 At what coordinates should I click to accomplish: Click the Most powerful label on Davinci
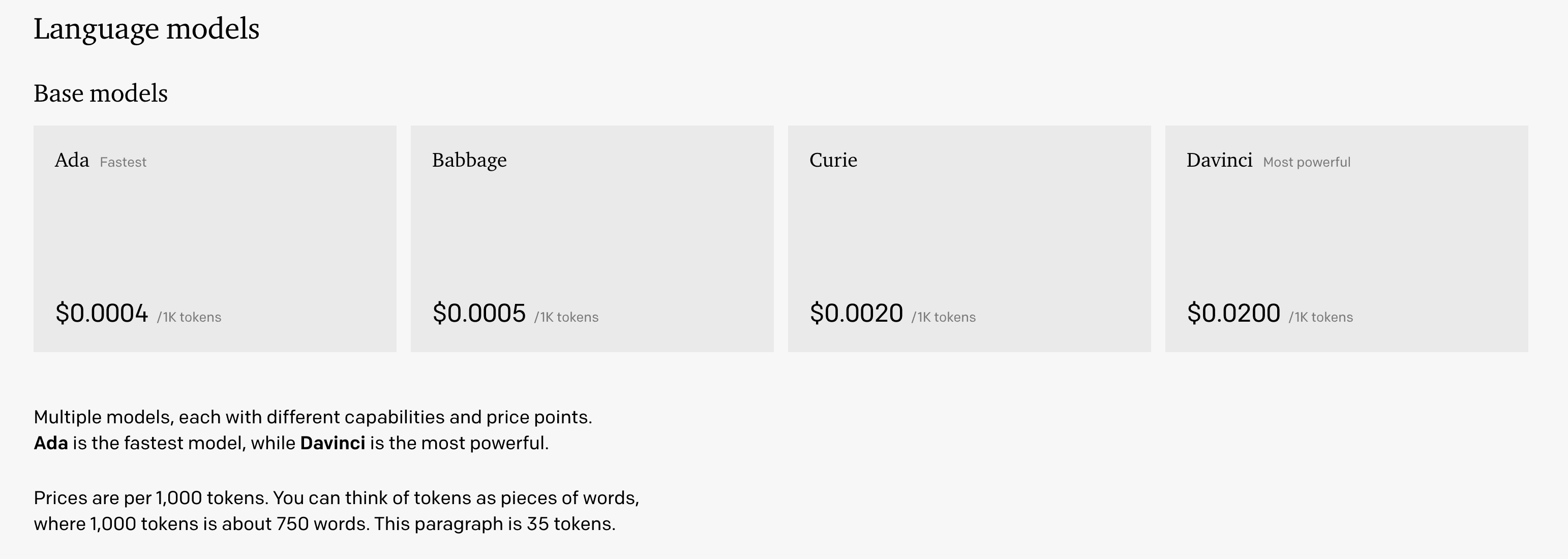1307,163
